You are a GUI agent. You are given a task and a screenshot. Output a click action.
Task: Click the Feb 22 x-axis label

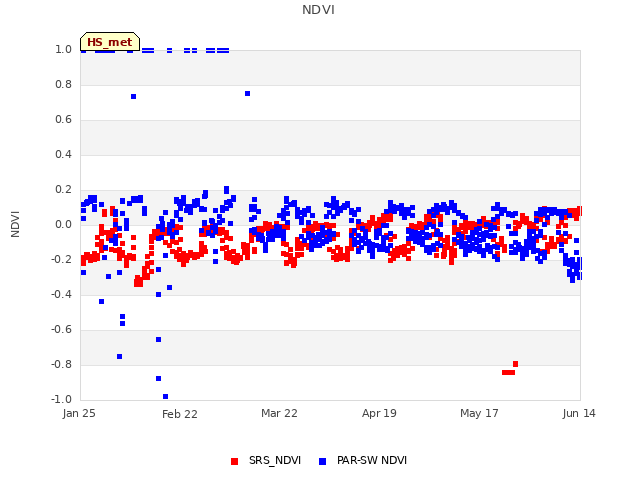click(x=180, y=414)
